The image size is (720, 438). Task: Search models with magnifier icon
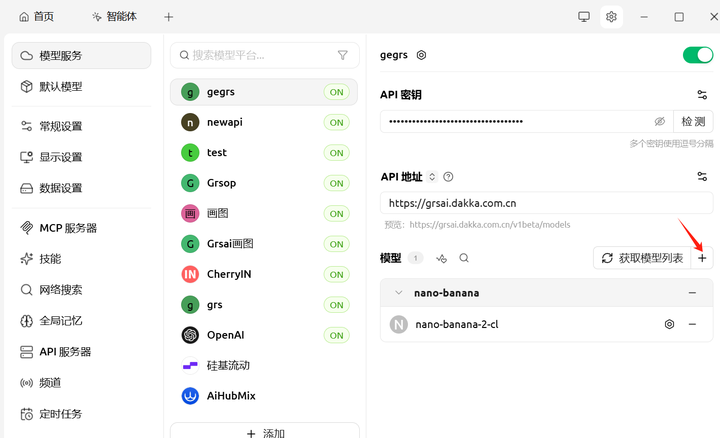coord(464,258)
